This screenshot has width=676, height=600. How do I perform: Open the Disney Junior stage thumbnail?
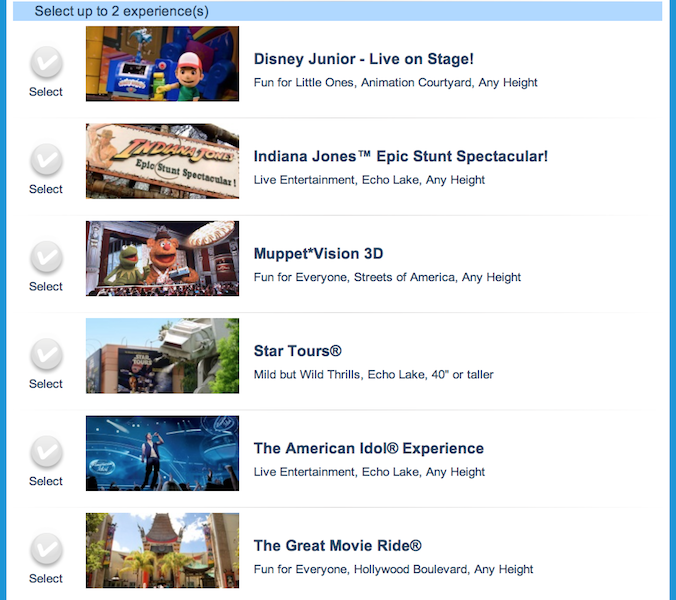pyautogui.click(x=162, y=64)
